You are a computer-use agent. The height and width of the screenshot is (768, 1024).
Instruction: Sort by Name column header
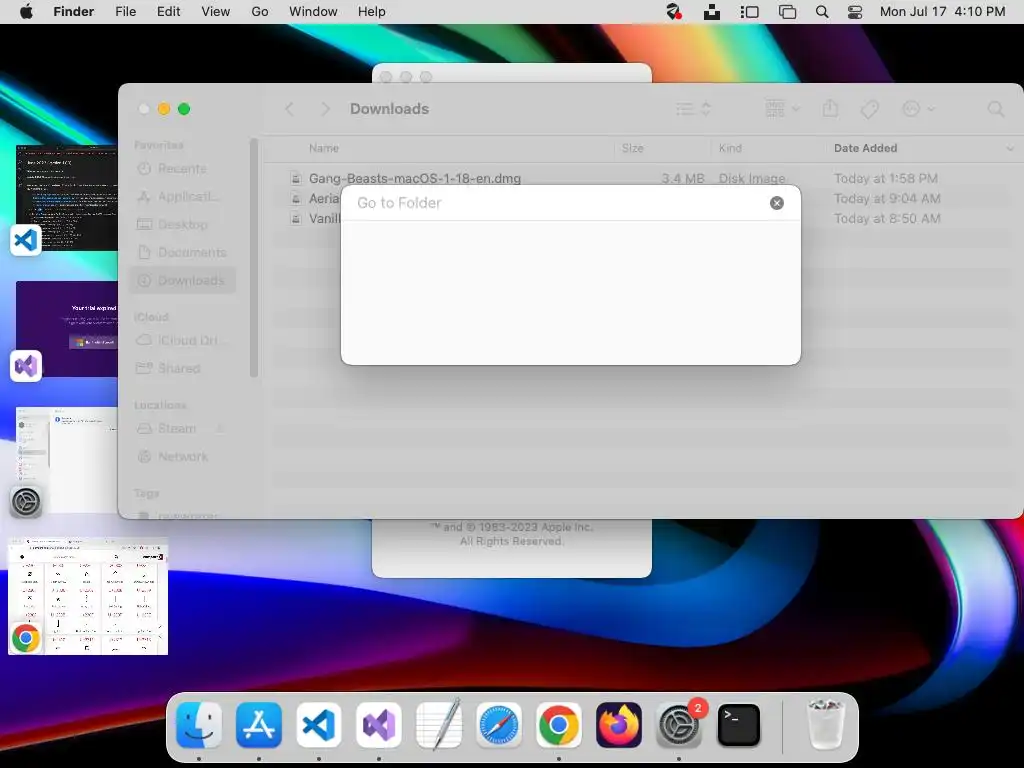[x=324, y=148]
